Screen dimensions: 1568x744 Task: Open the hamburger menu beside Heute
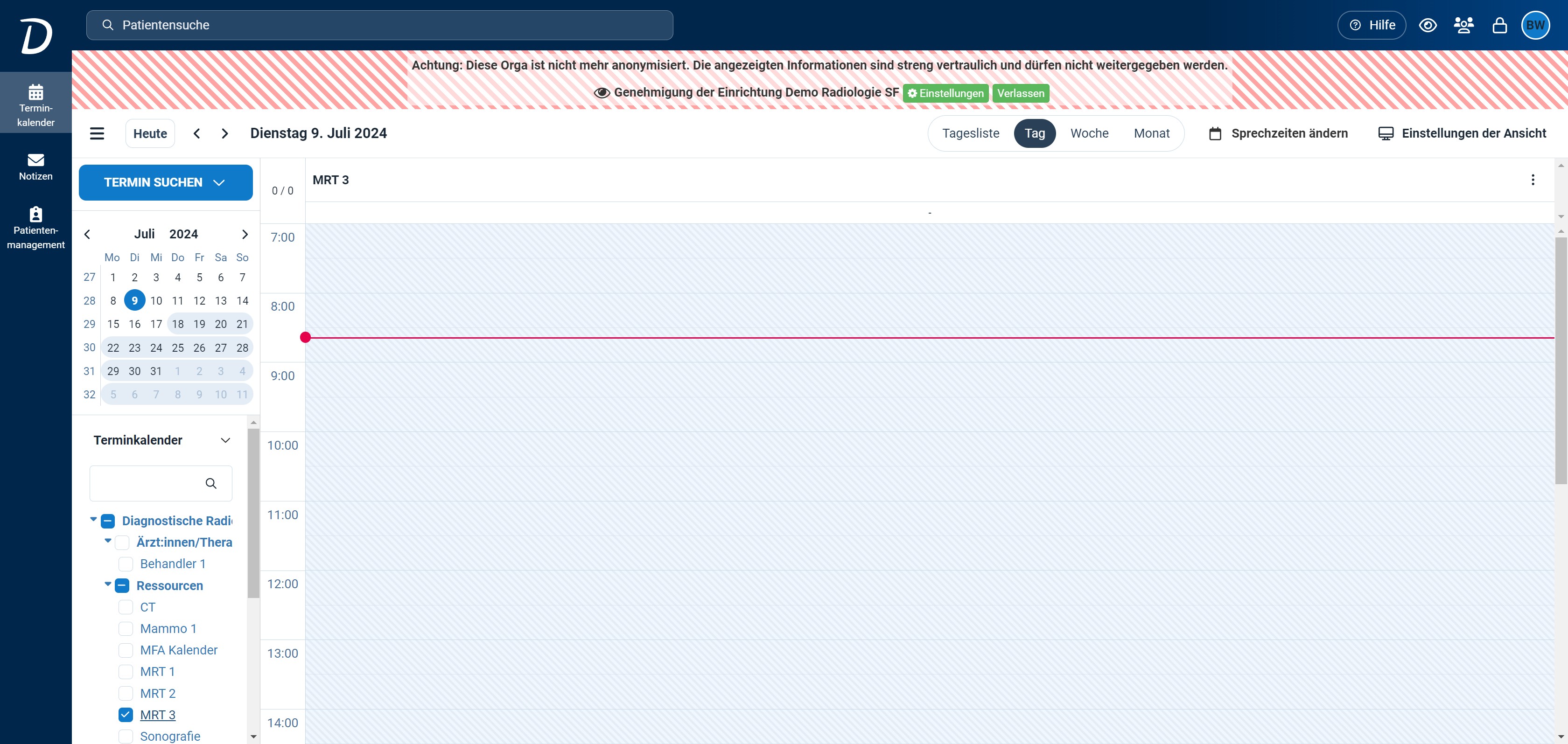[x=97, y=133]
